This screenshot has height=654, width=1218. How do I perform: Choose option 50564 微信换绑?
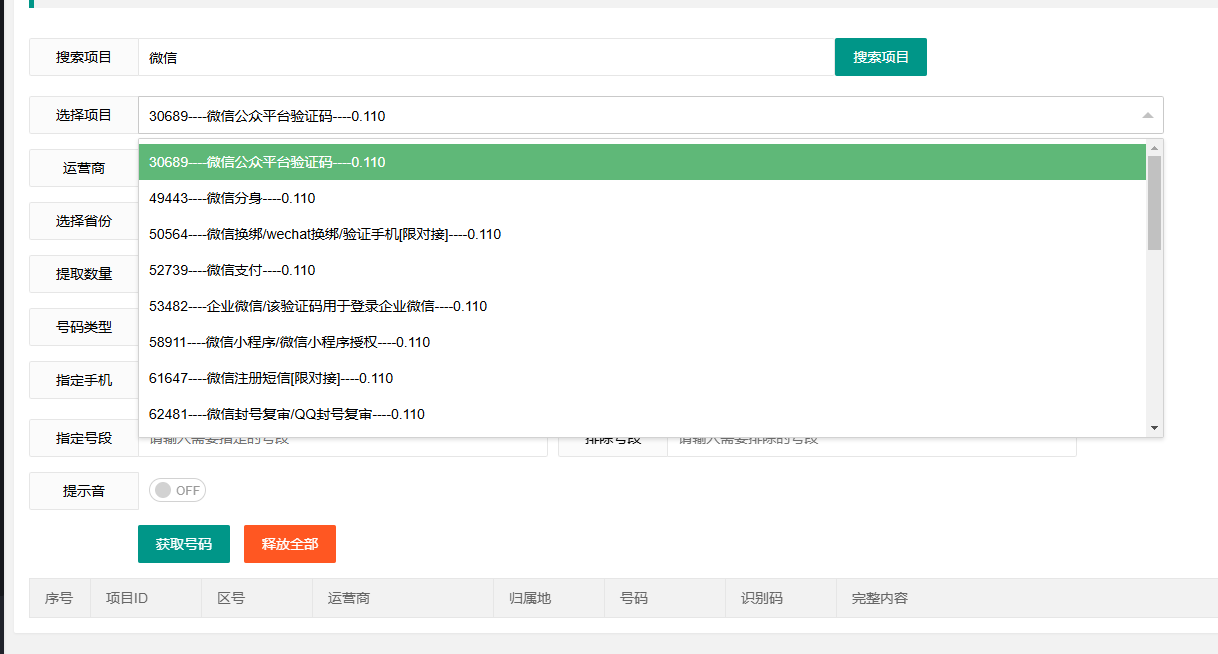(642, 234)
